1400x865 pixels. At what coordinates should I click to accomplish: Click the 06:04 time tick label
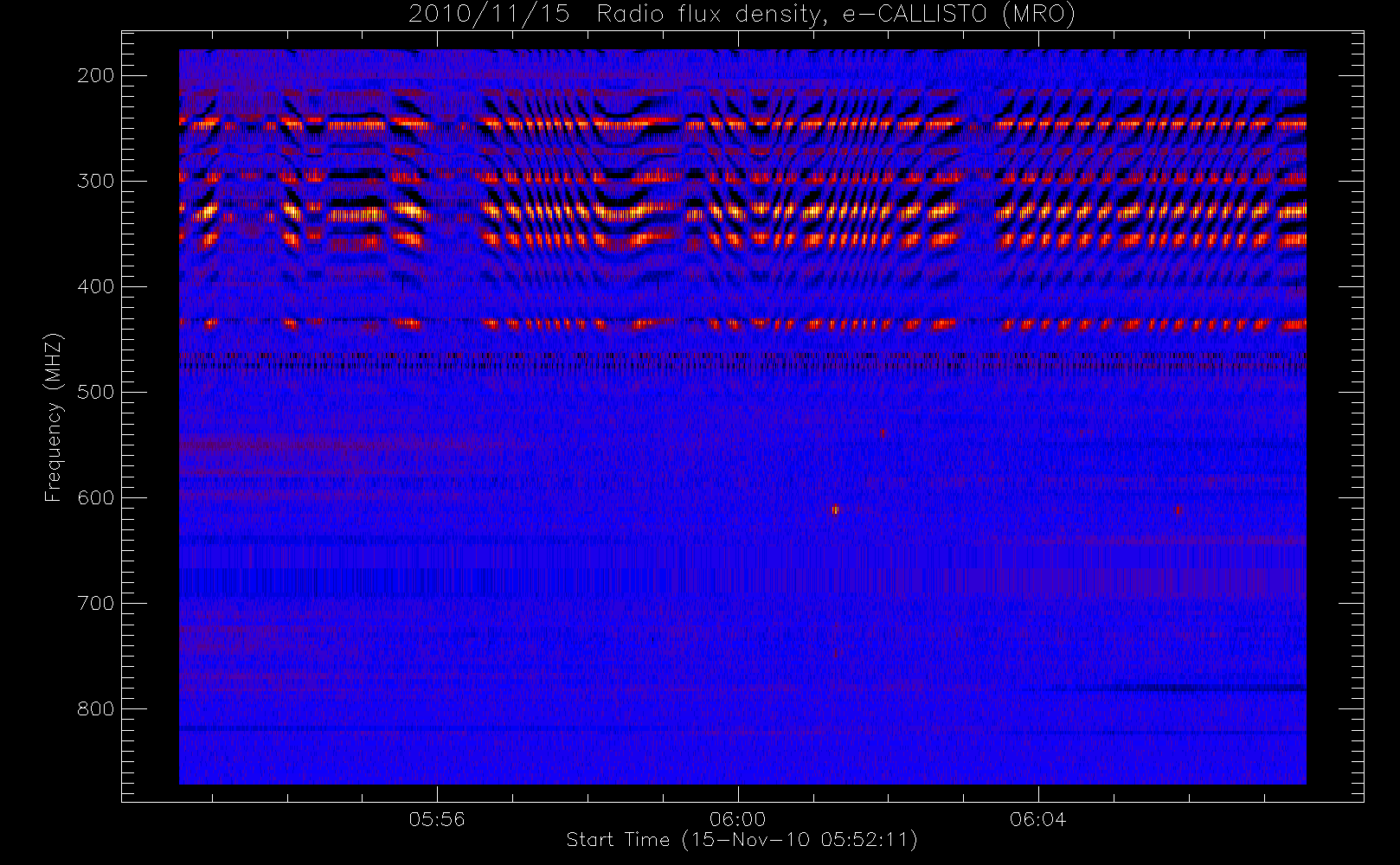1037,818
